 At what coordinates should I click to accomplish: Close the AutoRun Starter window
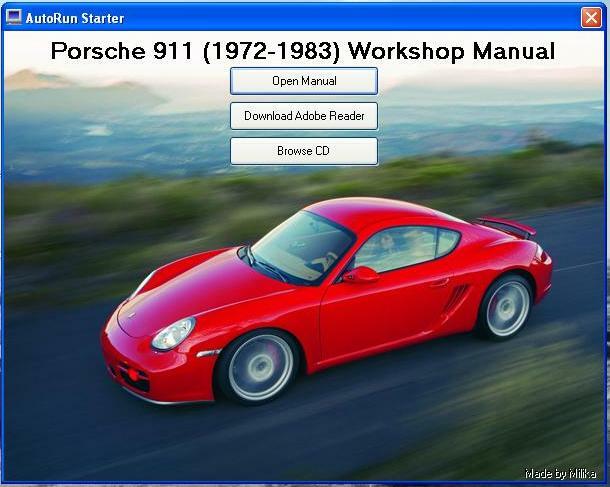point(591,18)
